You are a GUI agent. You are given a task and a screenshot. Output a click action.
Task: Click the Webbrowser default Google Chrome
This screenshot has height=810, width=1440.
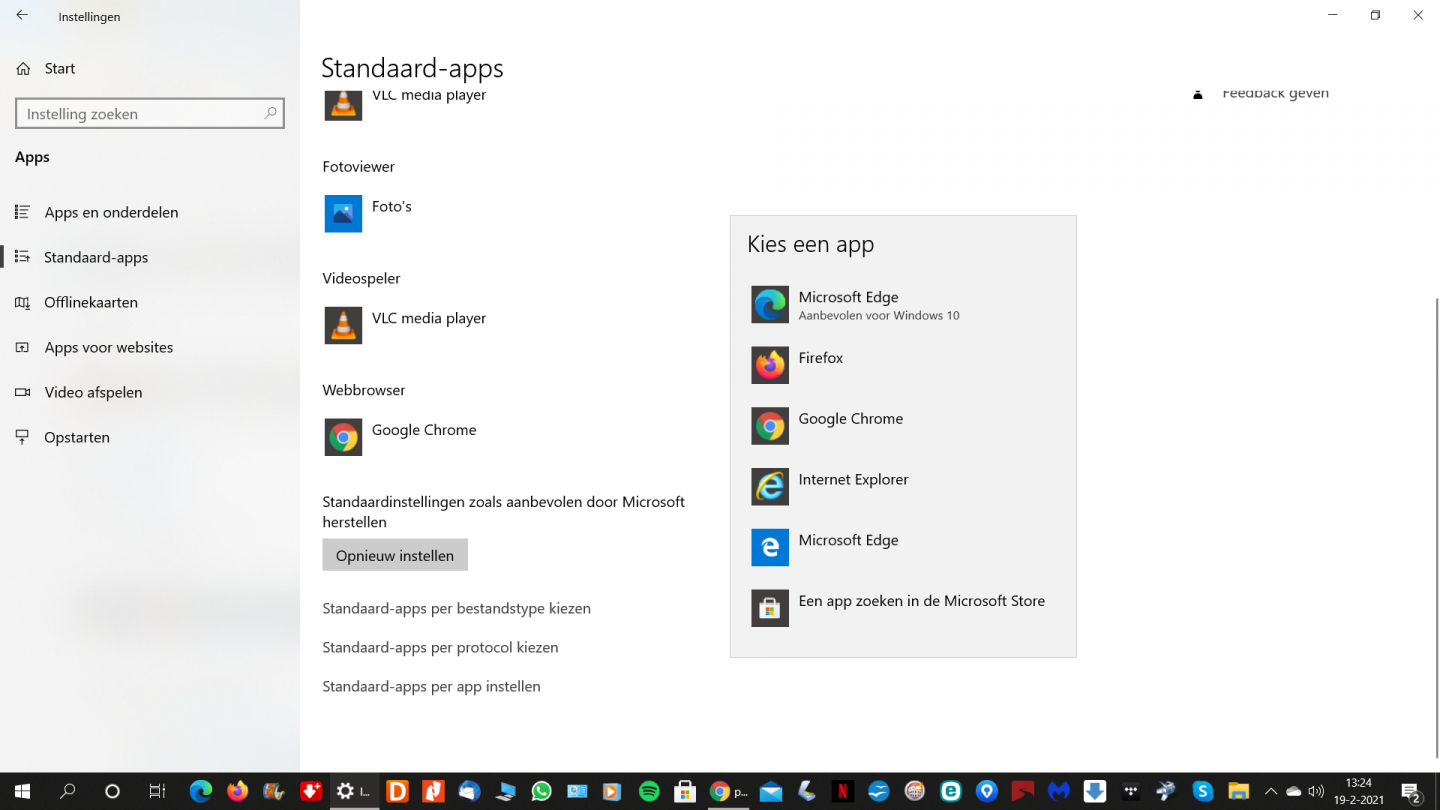[x=401, y=437]
